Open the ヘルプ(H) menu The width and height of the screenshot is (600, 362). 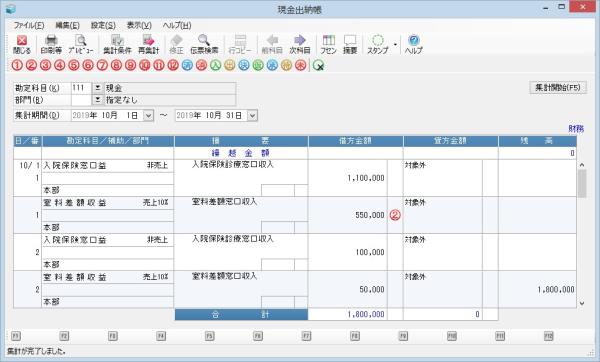(x=177, y=26)
